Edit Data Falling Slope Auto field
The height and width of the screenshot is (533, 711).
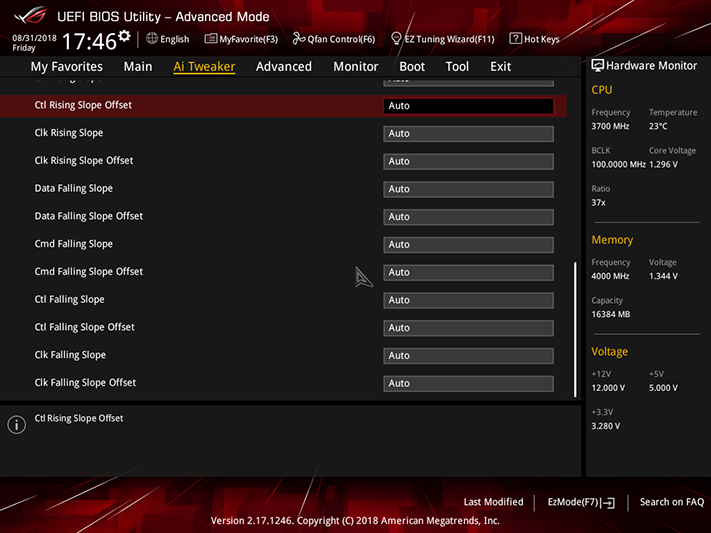(x=468, y=189)
